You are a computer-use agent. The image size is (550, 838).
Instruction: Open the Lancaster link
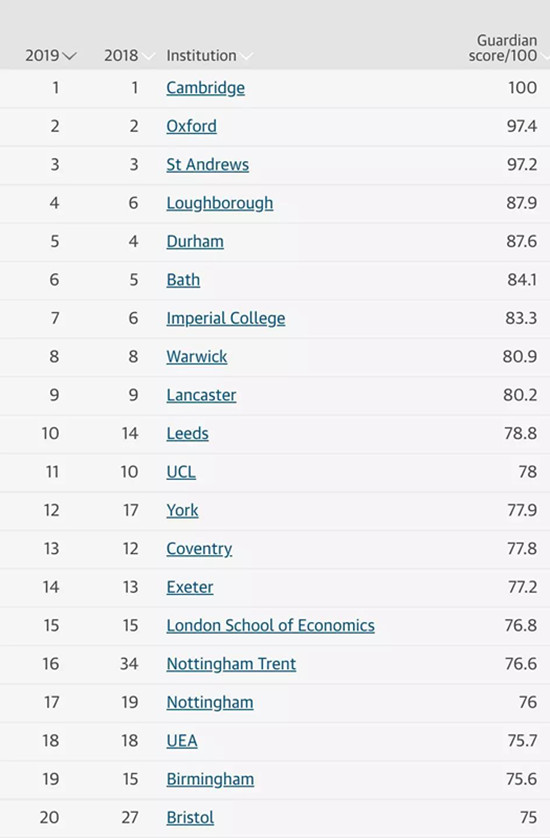click(201, 395)
